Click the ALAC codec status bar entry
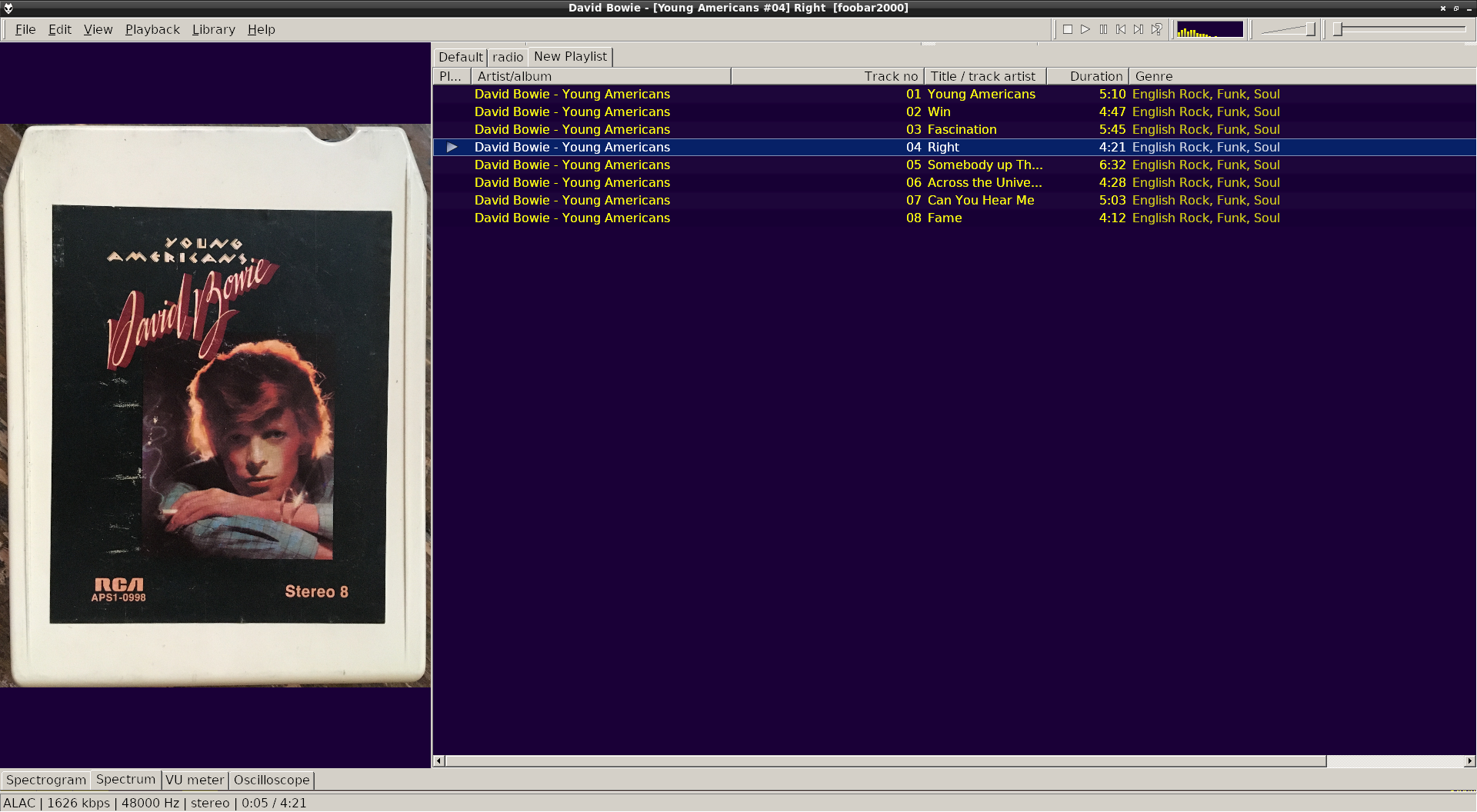Viewport: 1477px width, 812px height. (x=19, y=803)
